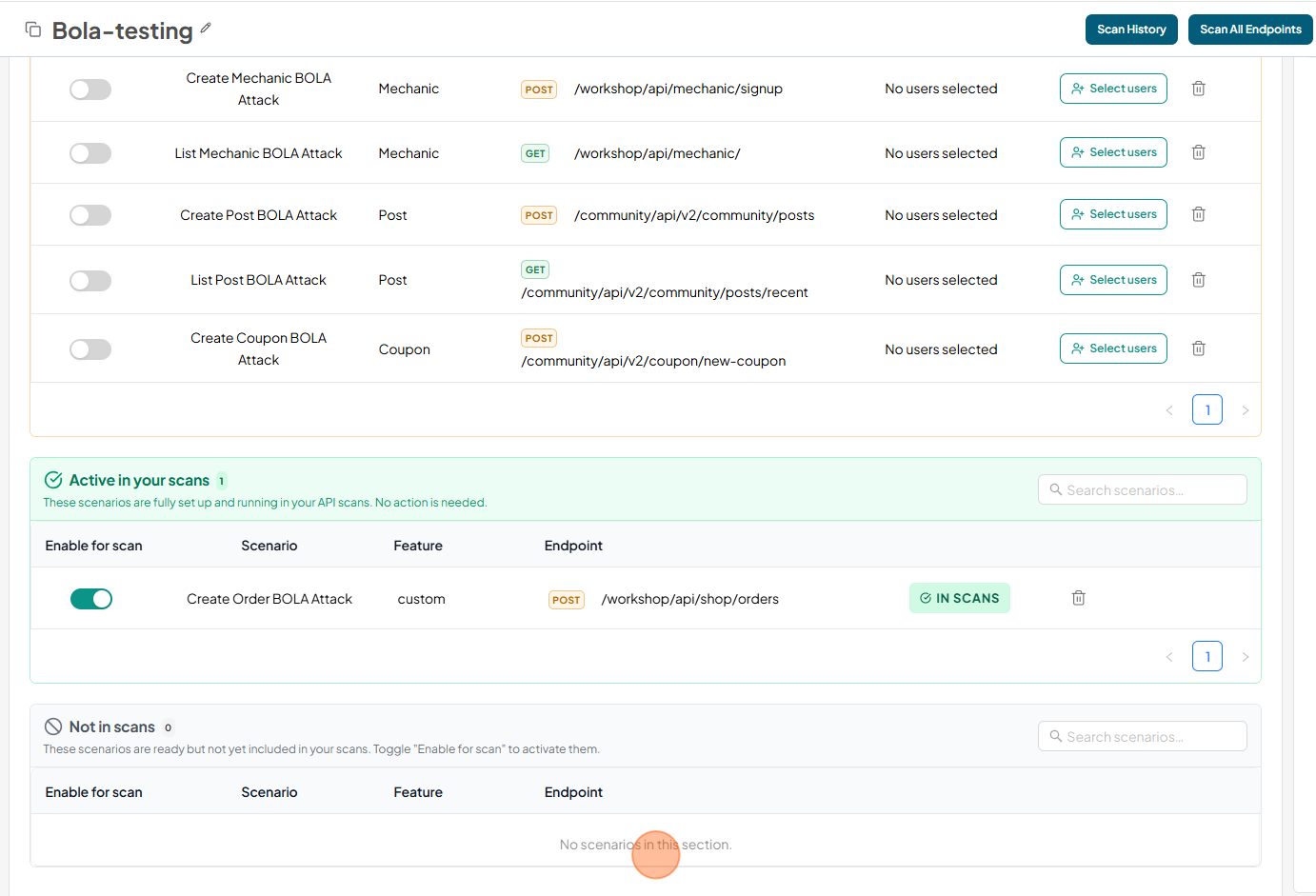Viewport: 1316px width, 896px height.
Task: Click trash icon for Create Post BOLA Attack
Action: click(1198, 214)
